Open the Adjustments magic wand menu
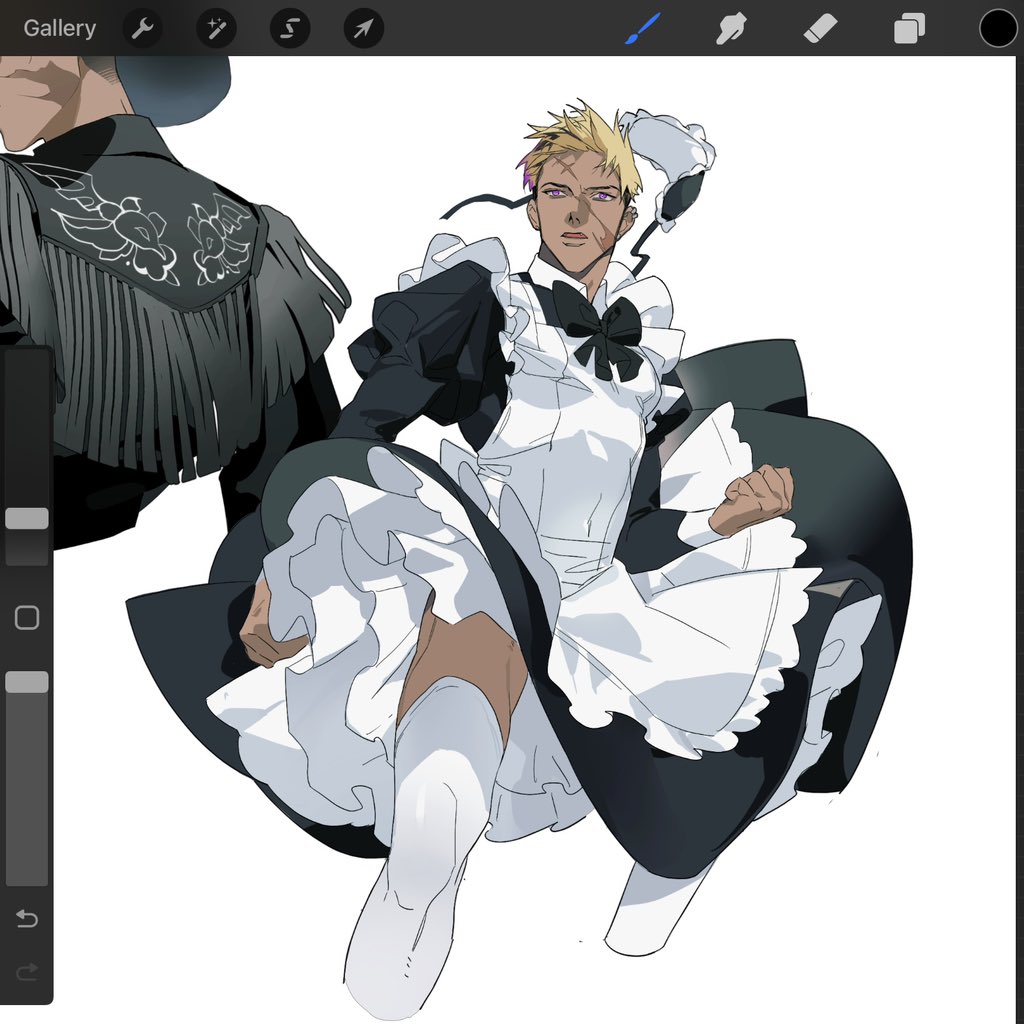The width and height of the screenshot is (1024, 1024). point(216,29)
